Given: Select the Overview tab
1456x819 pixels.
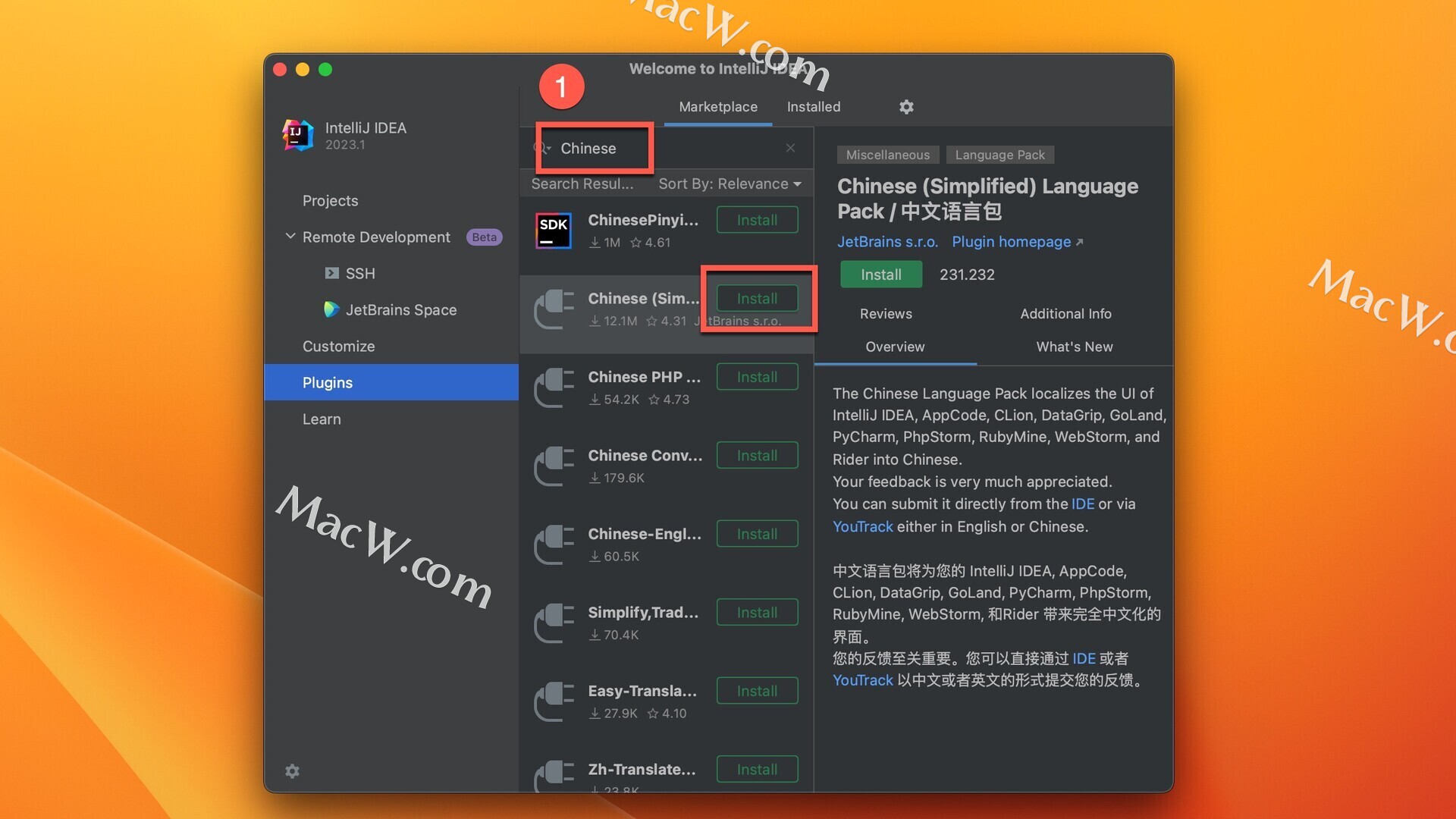Looking at the screenshot, I should click(895, 347).
